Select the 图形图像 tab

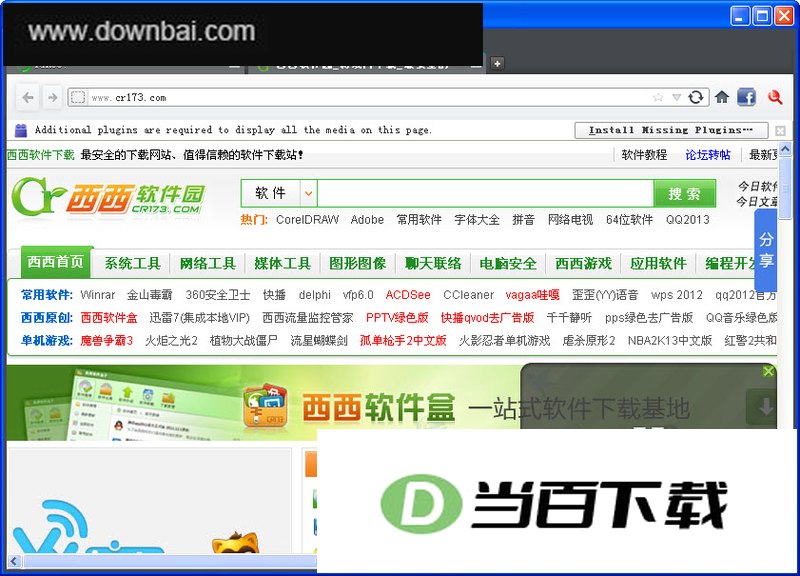[358, 263]
